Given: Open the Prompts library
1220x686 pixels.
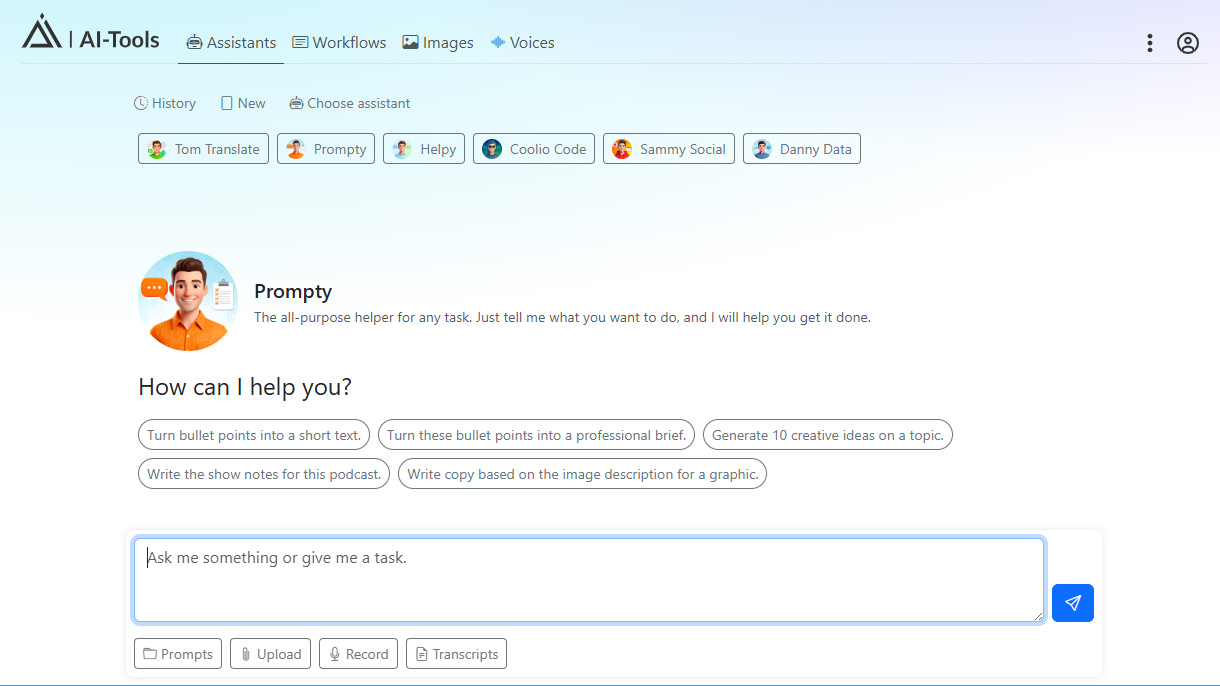Looking at the screenshot, I should tap(177, 653).
